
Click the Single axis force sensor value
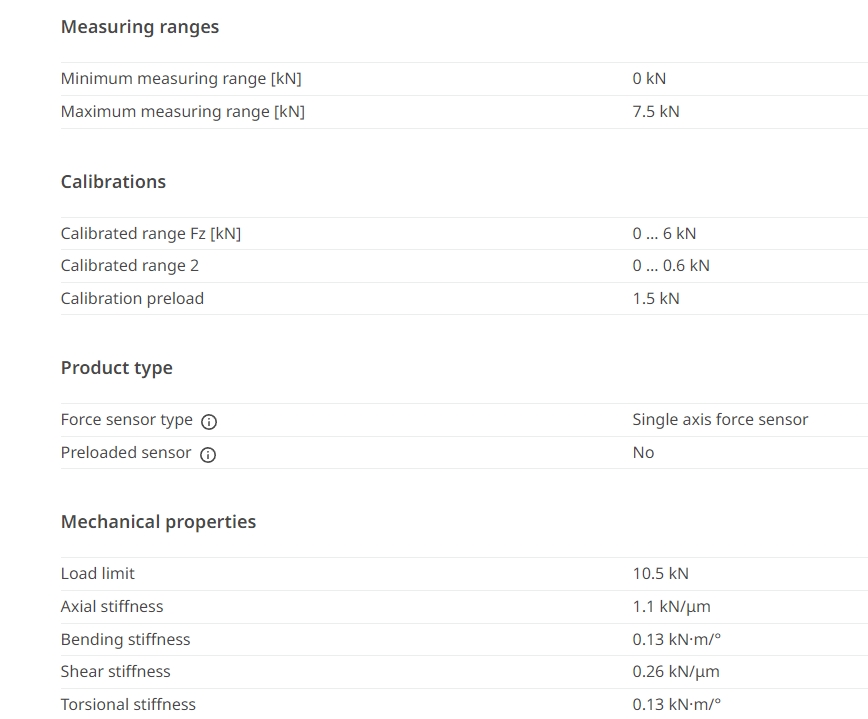click(720, 420)
